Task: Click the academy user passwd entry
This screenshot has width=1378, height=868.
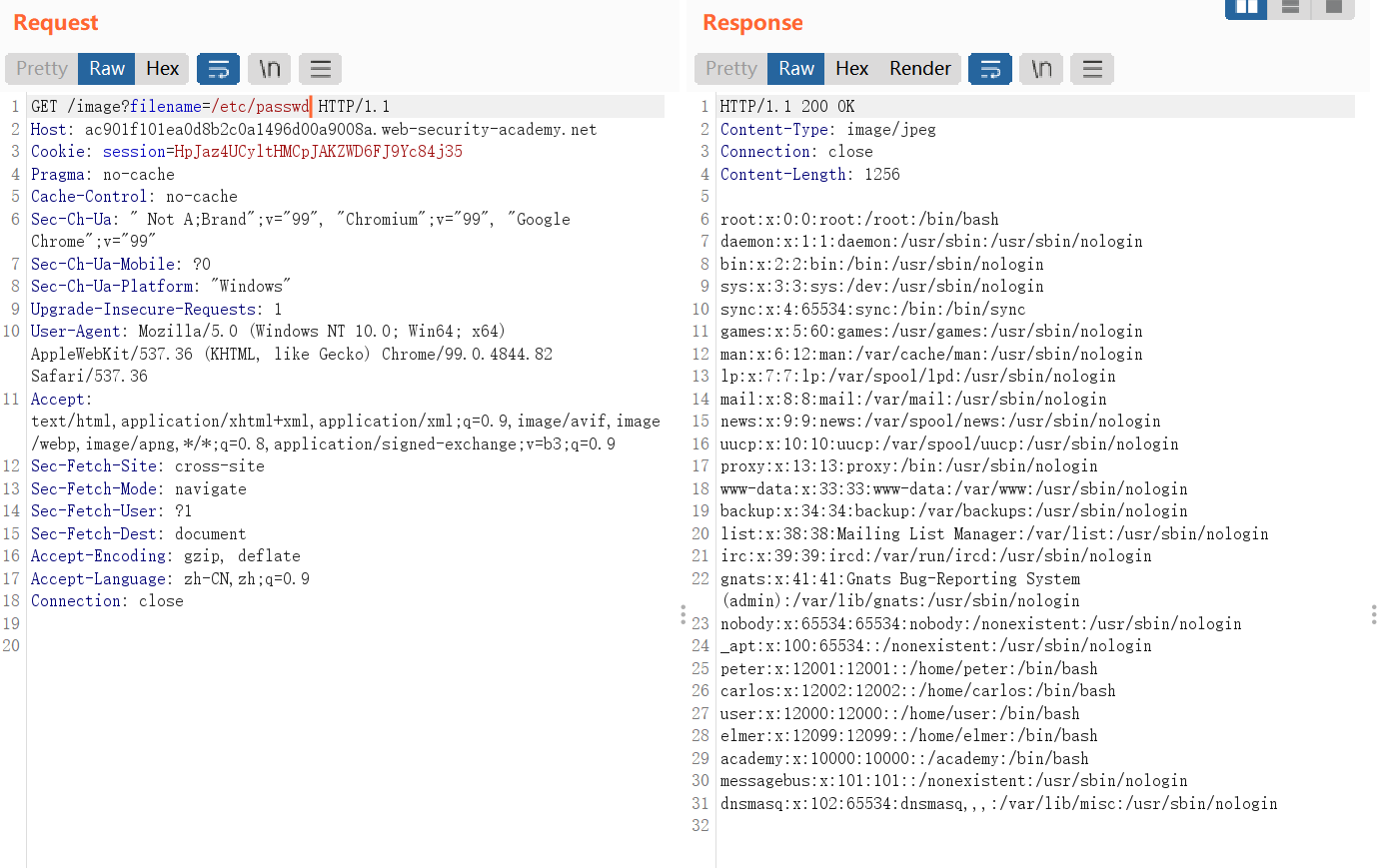Action: [904, 758]
